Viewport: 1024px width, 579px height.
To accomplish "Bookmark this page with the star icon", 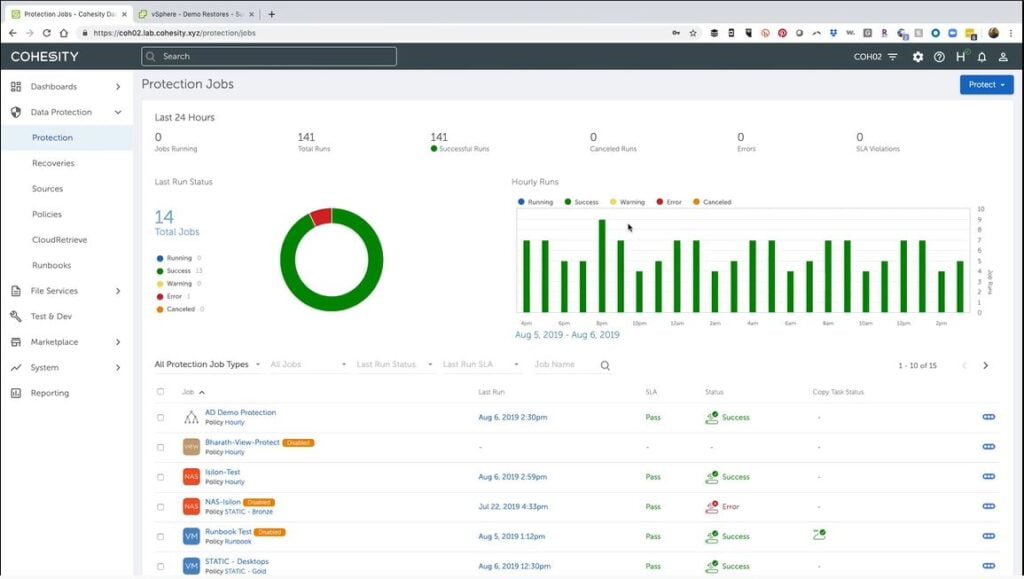I will click(x=693, y=33).
